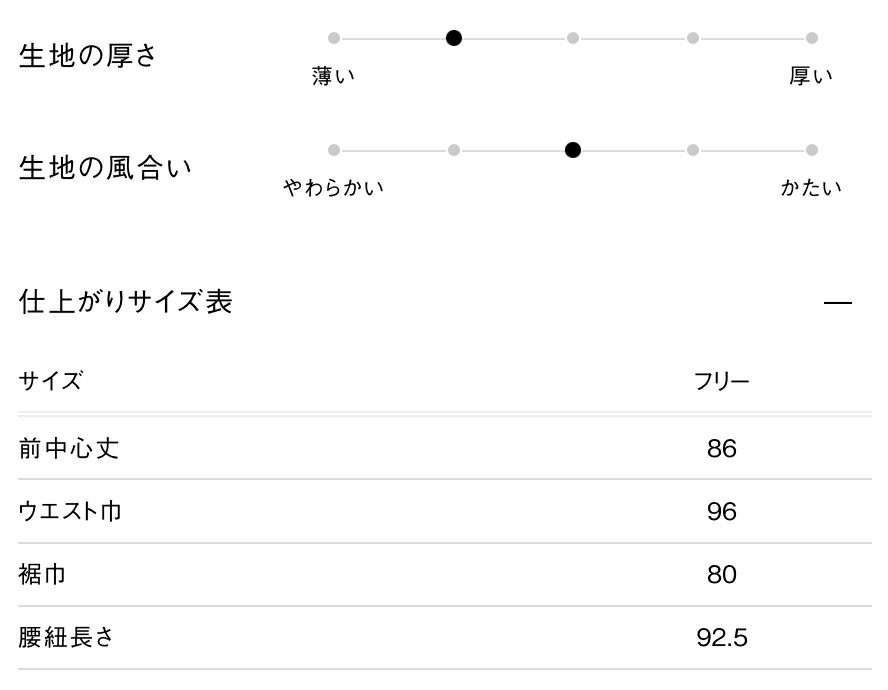Click the 仕上がりサイズ表 section heading

click(x=126, y=302)
